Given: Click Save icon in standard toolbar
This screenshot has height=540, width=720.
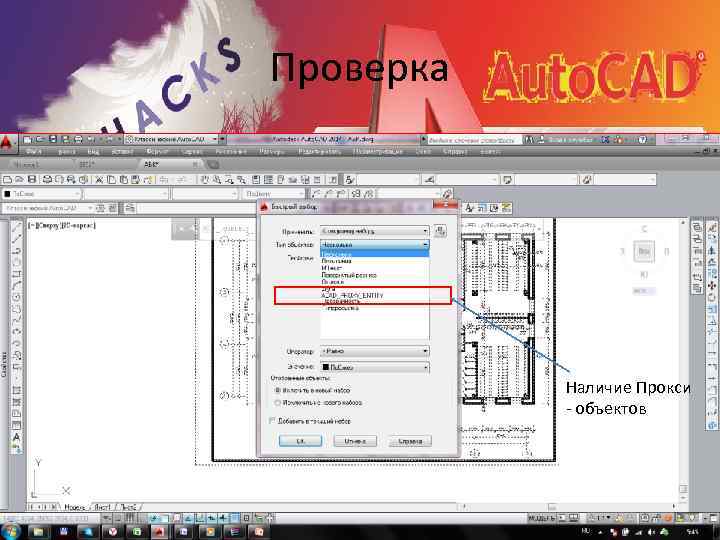Looking at the screenshot, I should (x=32, y=180).
